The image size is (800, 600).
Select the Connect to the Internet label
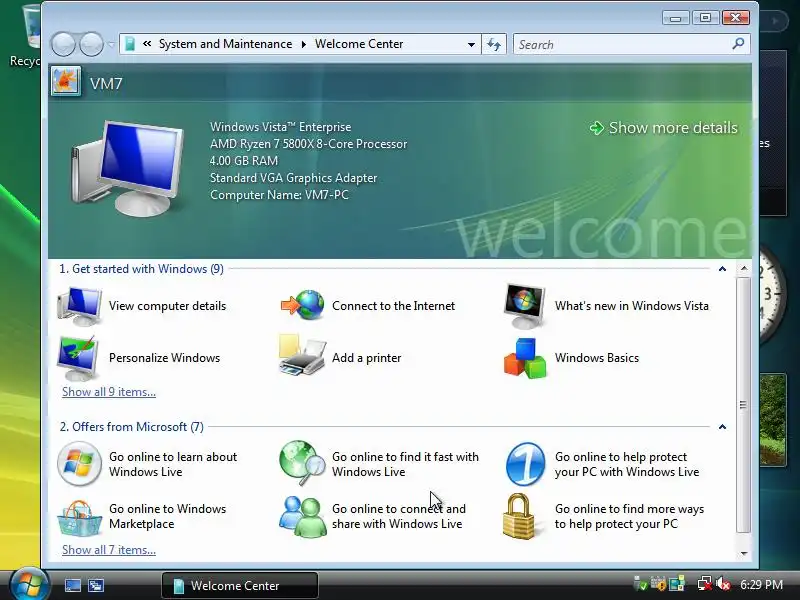393,306
